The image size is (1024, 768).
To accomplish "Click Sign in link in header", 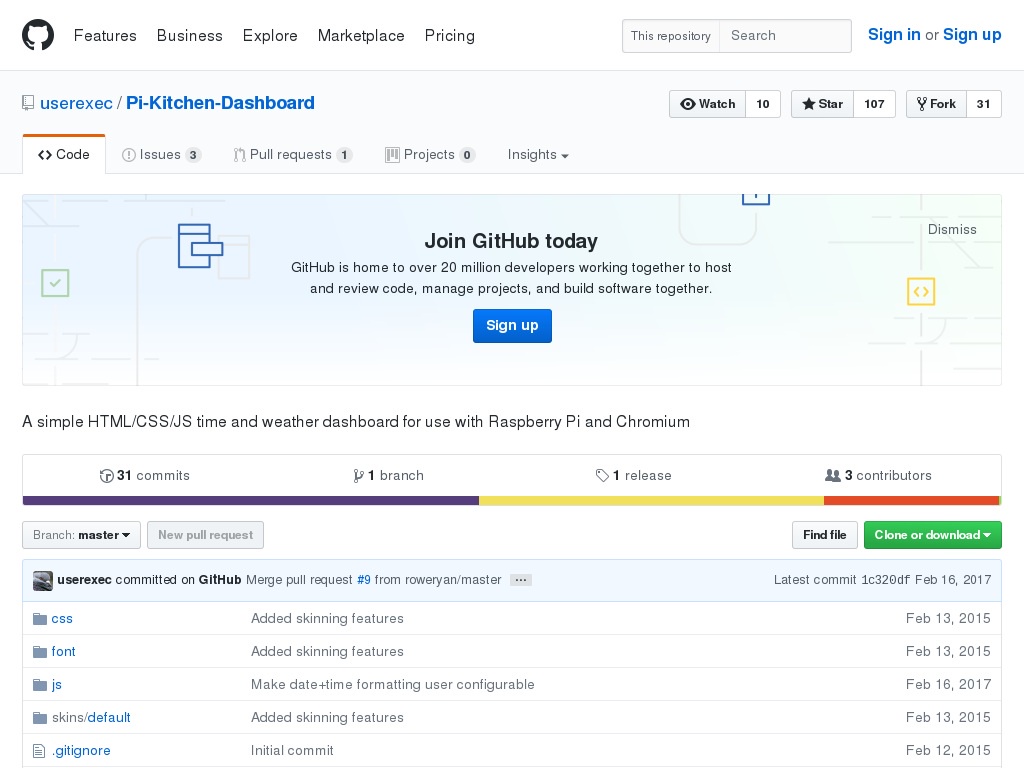I will pyautogui.click(x=894, y=35).
